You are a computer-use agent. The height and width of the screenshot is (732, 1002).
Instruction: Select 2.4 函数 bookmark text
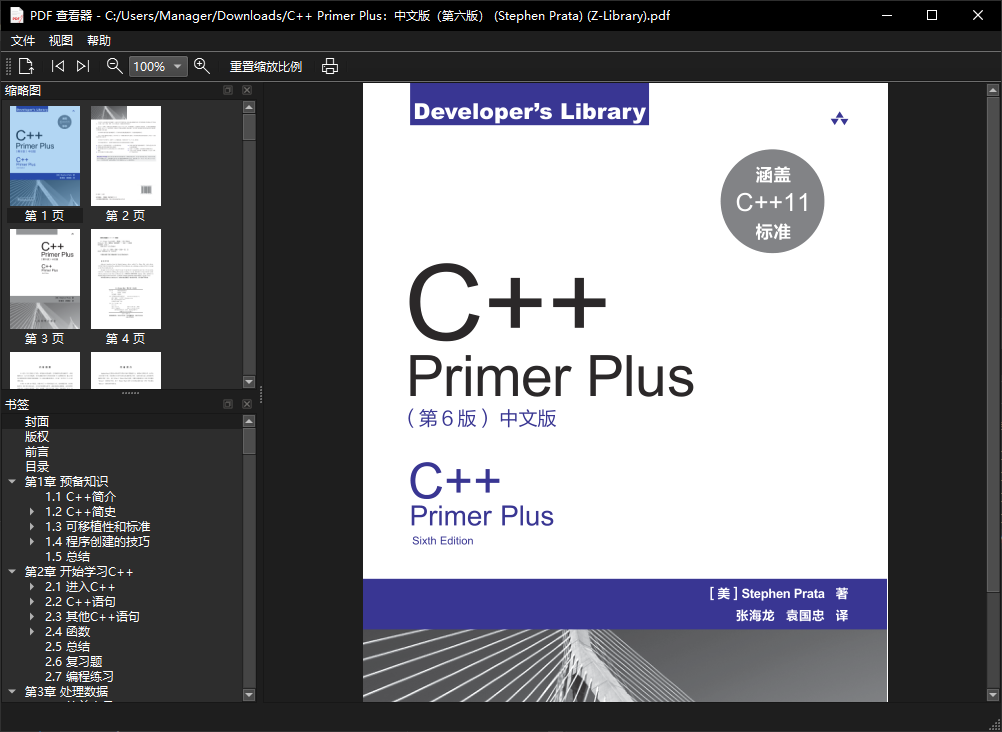coord(68,632)
